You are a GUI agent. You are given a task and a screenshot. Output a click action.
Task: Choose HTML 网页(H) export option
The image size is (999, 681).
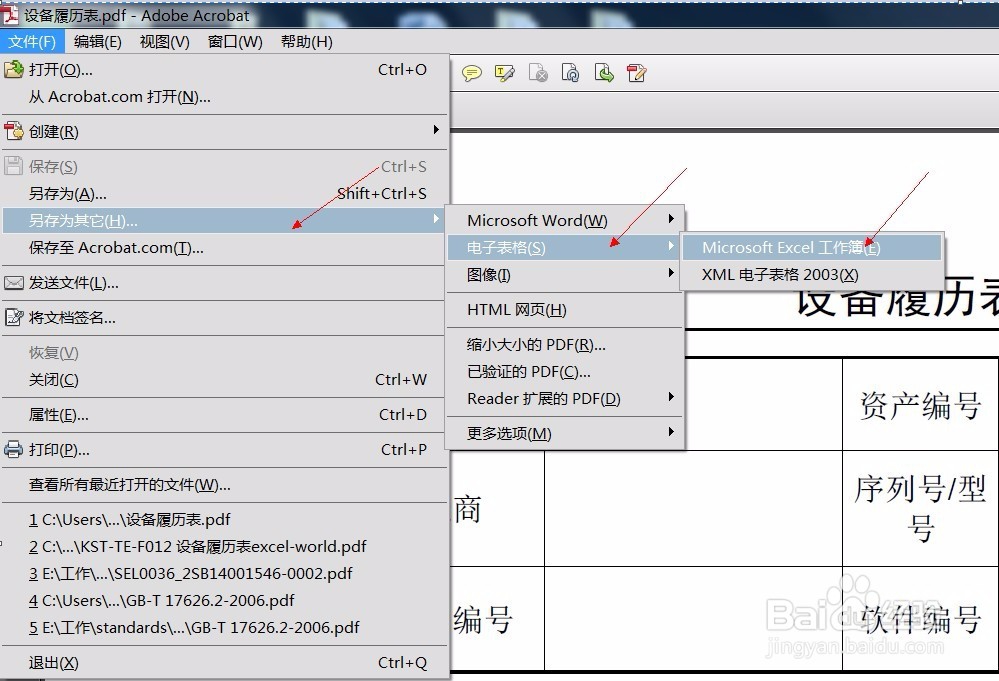click(x=565, y=310)
